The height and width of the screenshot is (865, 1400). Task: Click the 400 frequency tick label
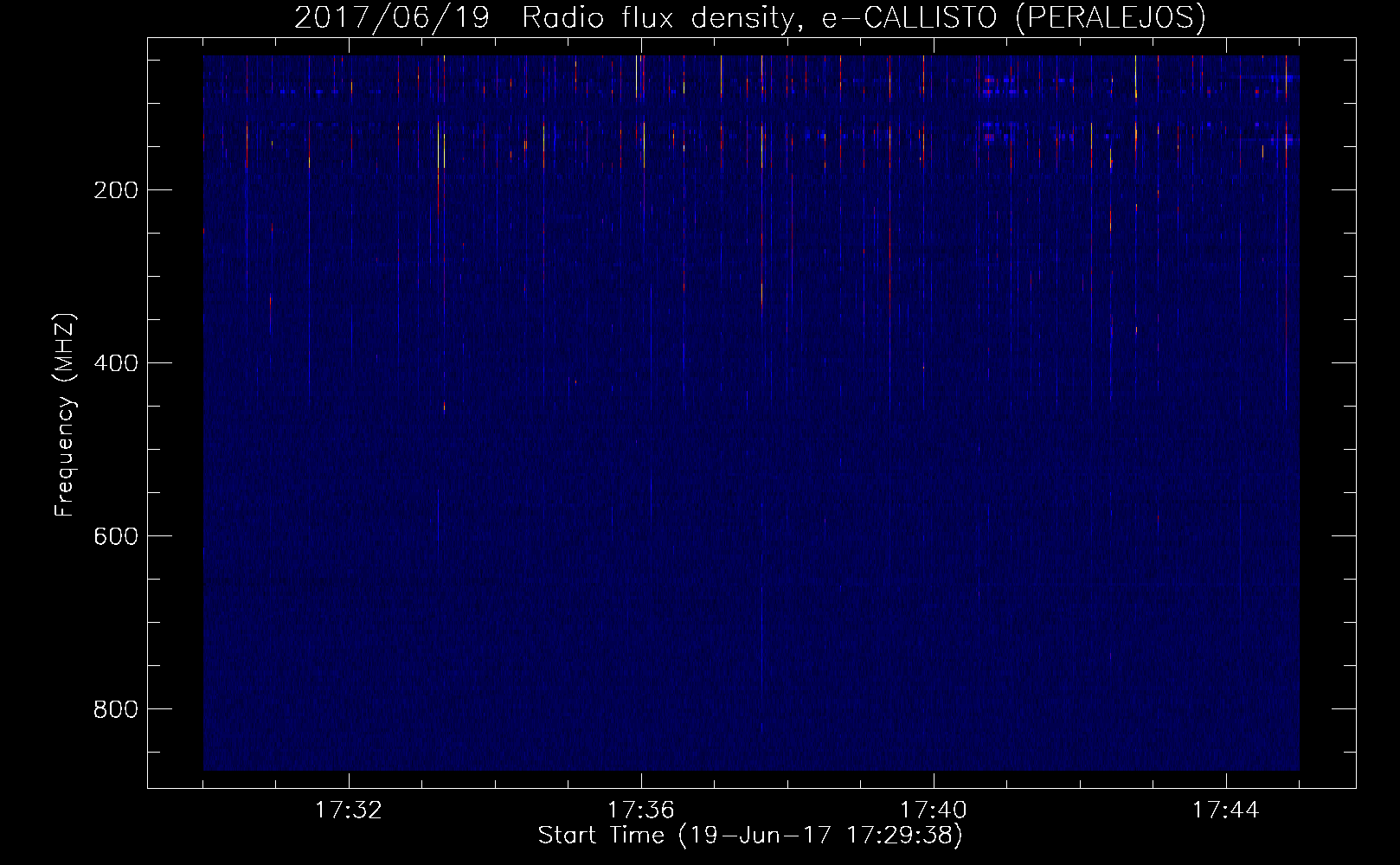point(115,363)
